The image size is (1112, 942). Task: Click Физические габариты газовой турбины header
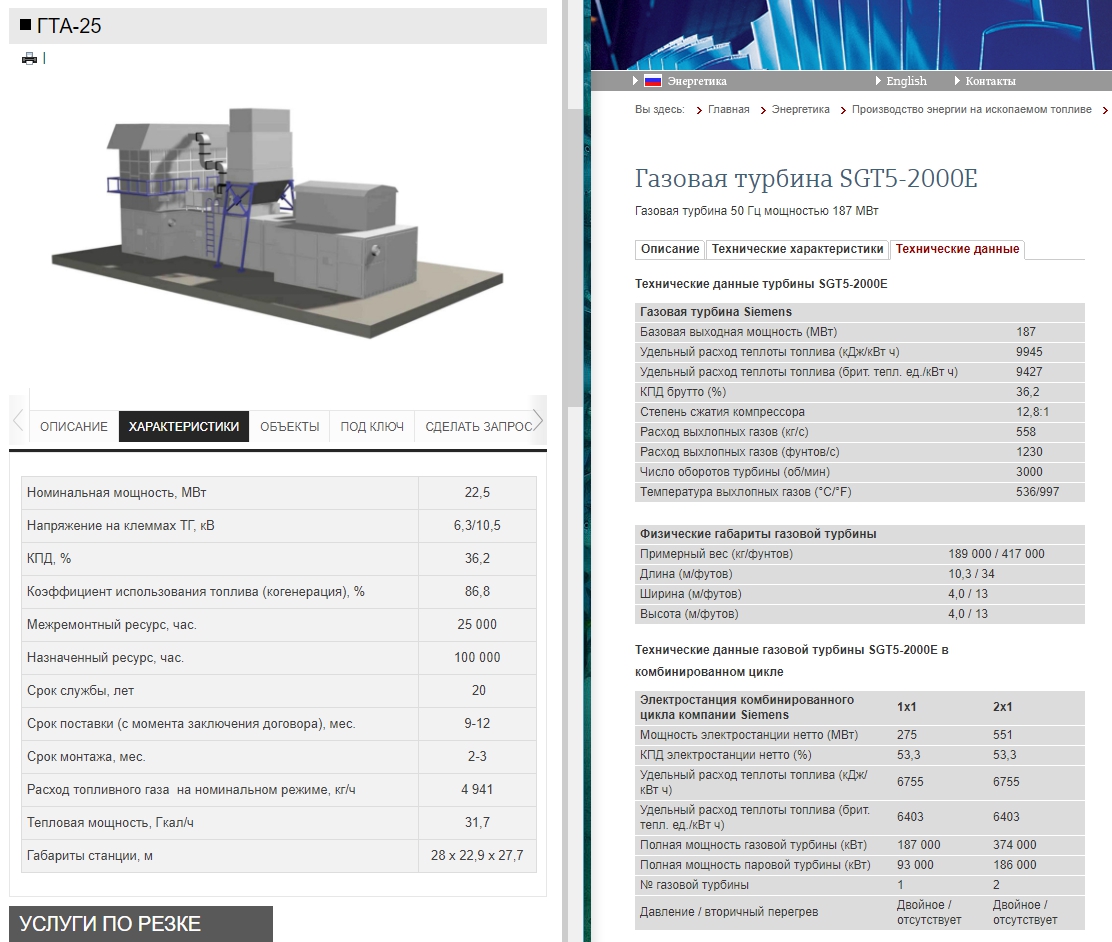[758, 533]
